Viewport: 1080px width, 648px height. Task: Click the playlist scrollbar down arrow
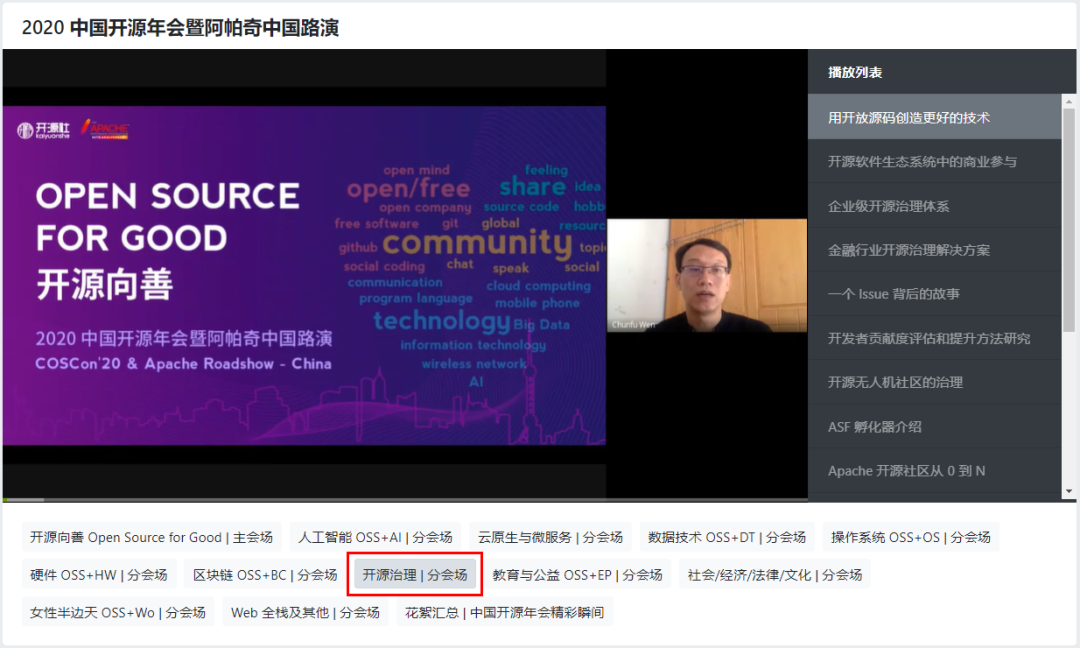click(x=1068, y=492)
